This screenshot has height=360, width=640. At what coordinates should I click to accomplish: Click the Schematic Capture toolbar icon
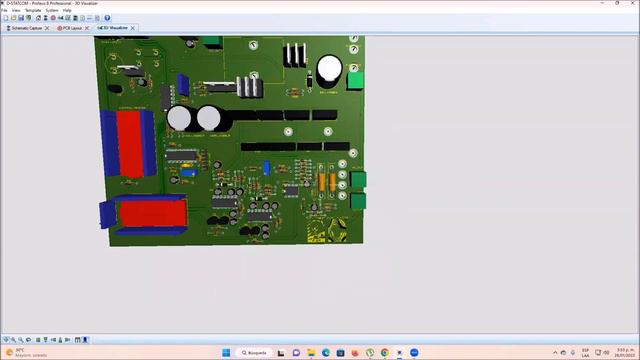[46, 18]
